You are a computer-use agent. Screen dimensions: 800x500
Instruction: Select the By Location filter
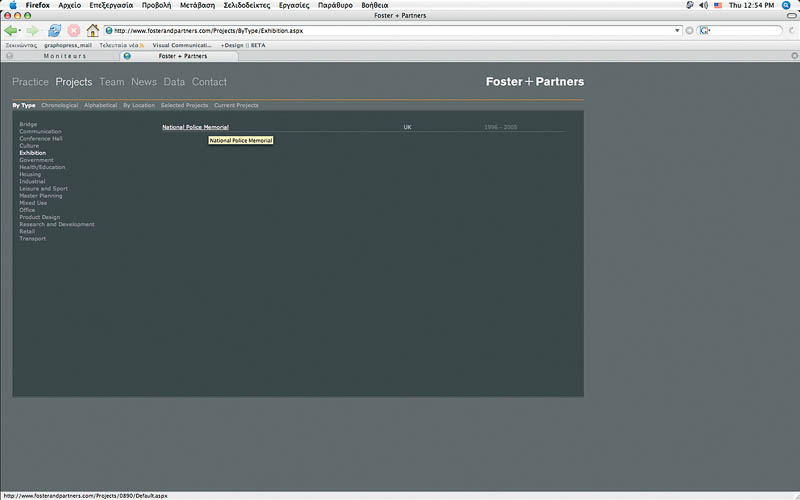click(x=139, y=106)
